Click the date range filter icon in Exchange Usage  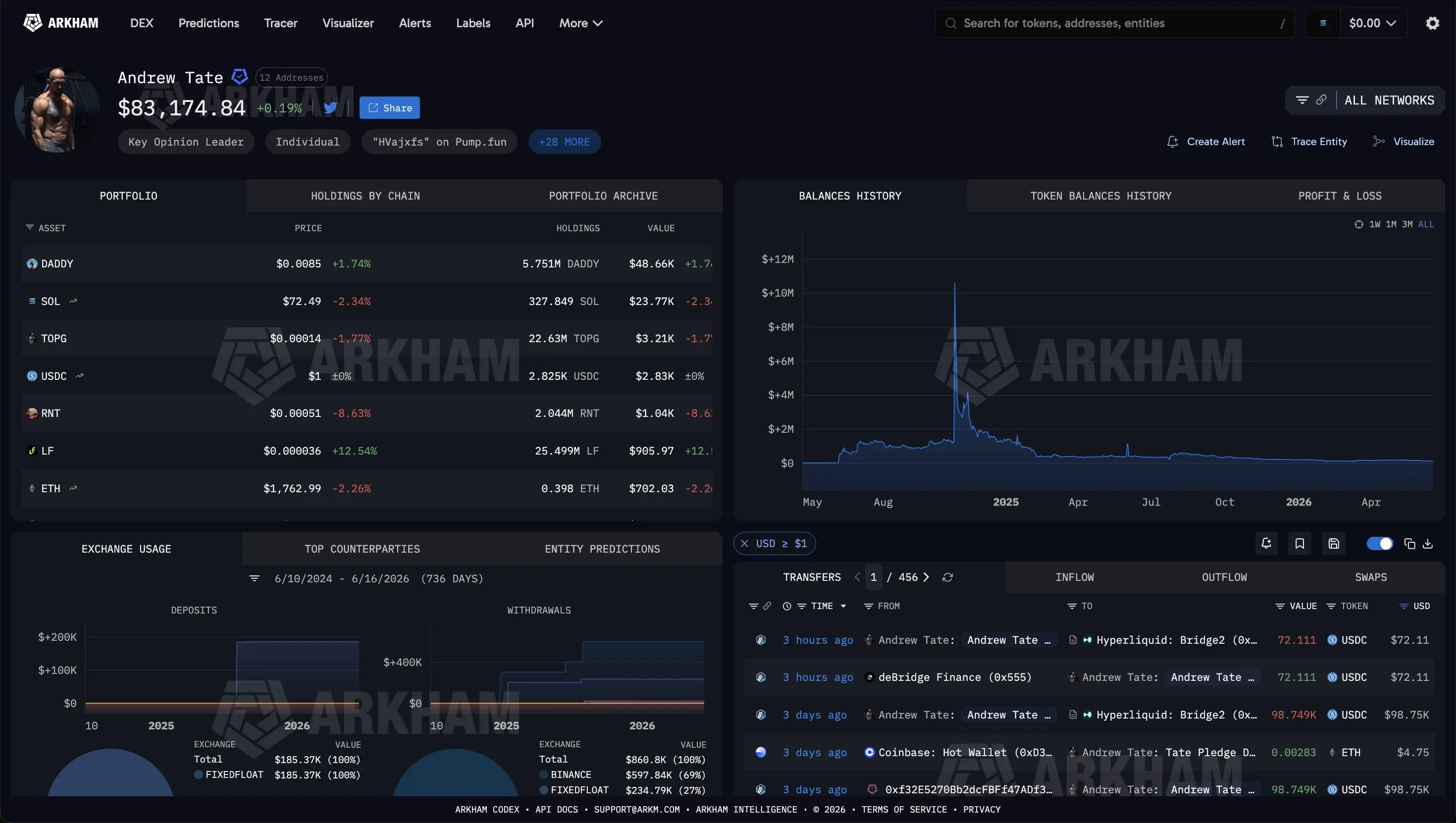pyautogui.click(x=255, y=579)
